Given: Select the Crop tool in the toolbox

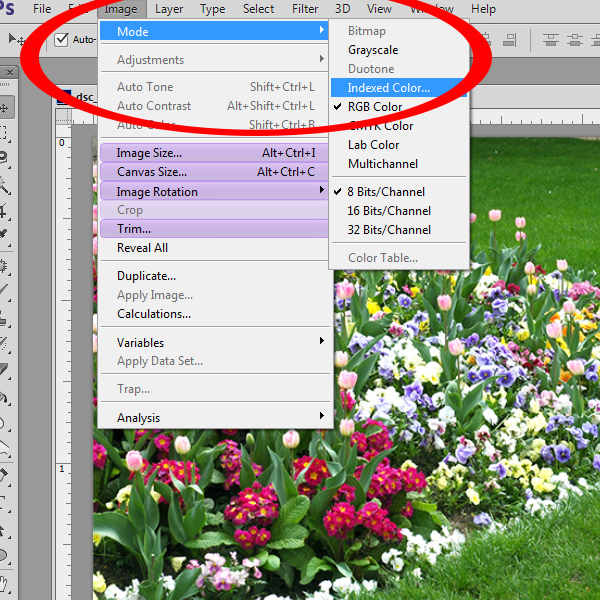Looking at the screenshot, I should coord(4,210).
